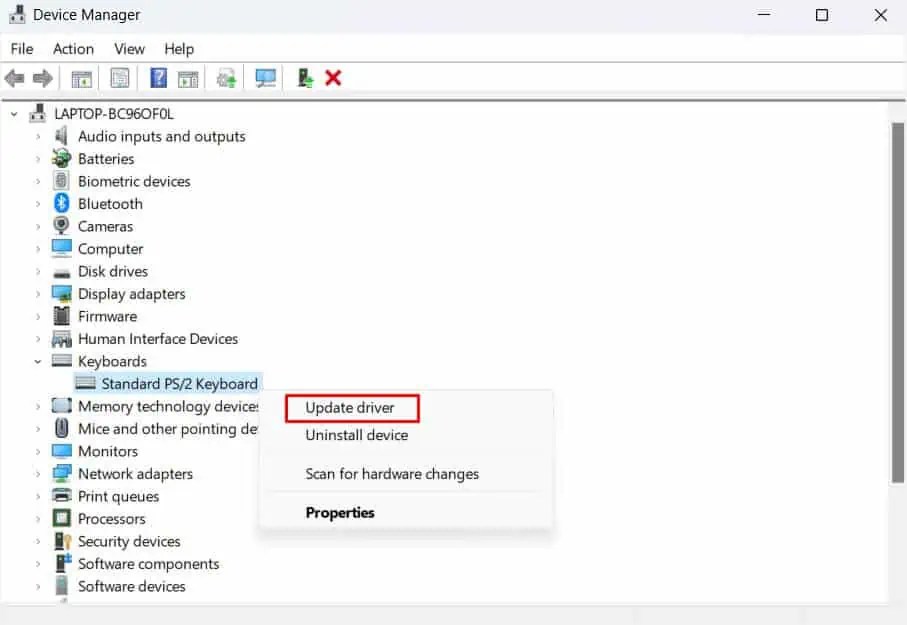This screenshot has height=625, width=907.
Task: Select the Scan for hardware changes icon
Action: [x=265, y=77]
